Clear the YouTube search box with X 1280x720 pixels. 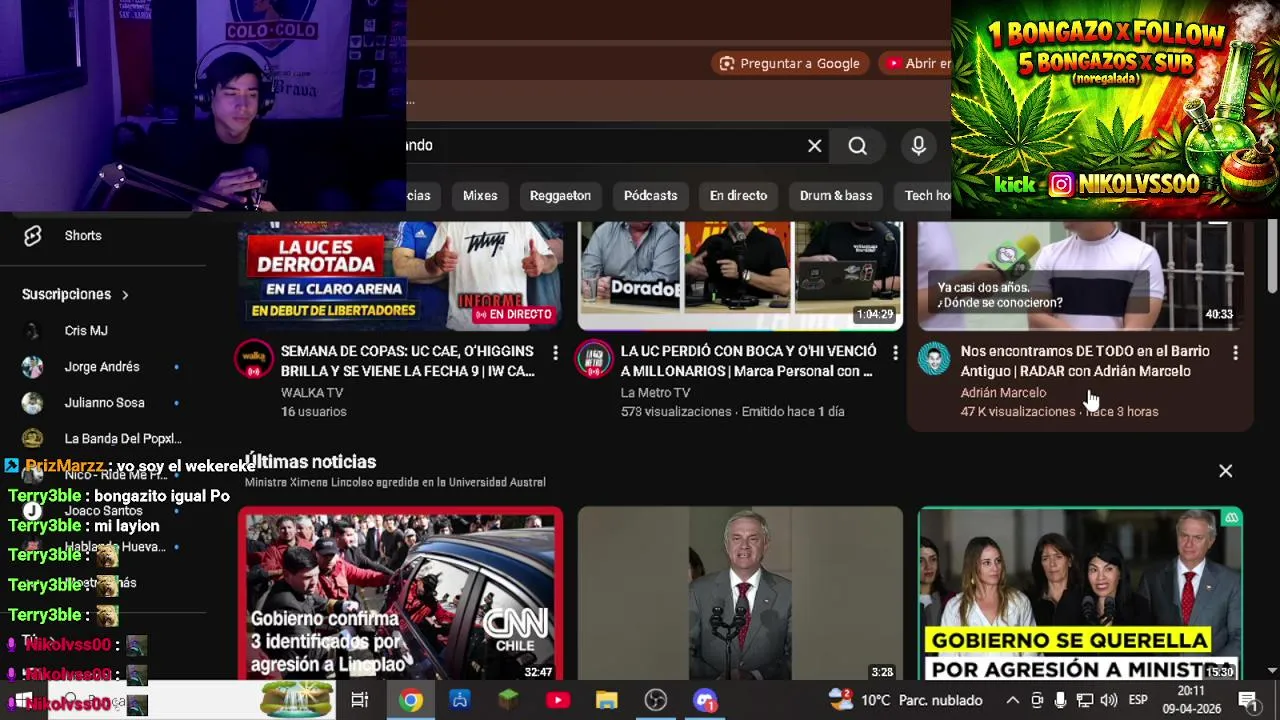tap(815, 146)
